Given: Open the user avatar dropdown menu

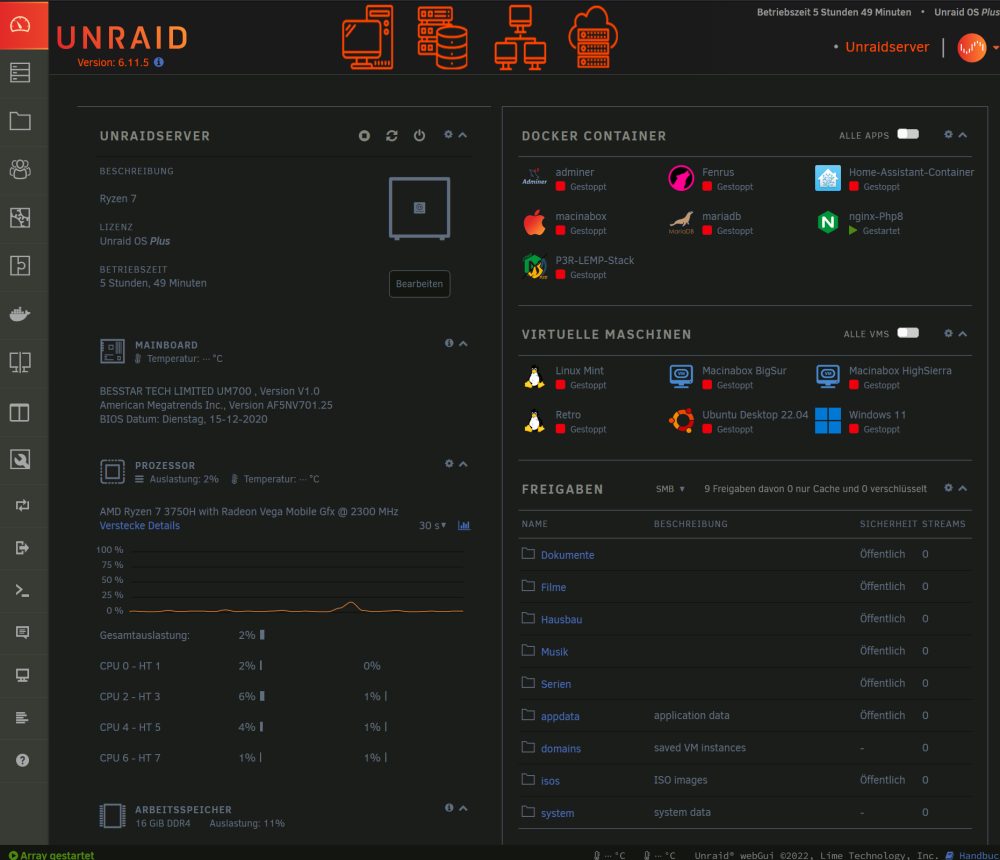Looking at the screenshot, I should tap(978, 47).
